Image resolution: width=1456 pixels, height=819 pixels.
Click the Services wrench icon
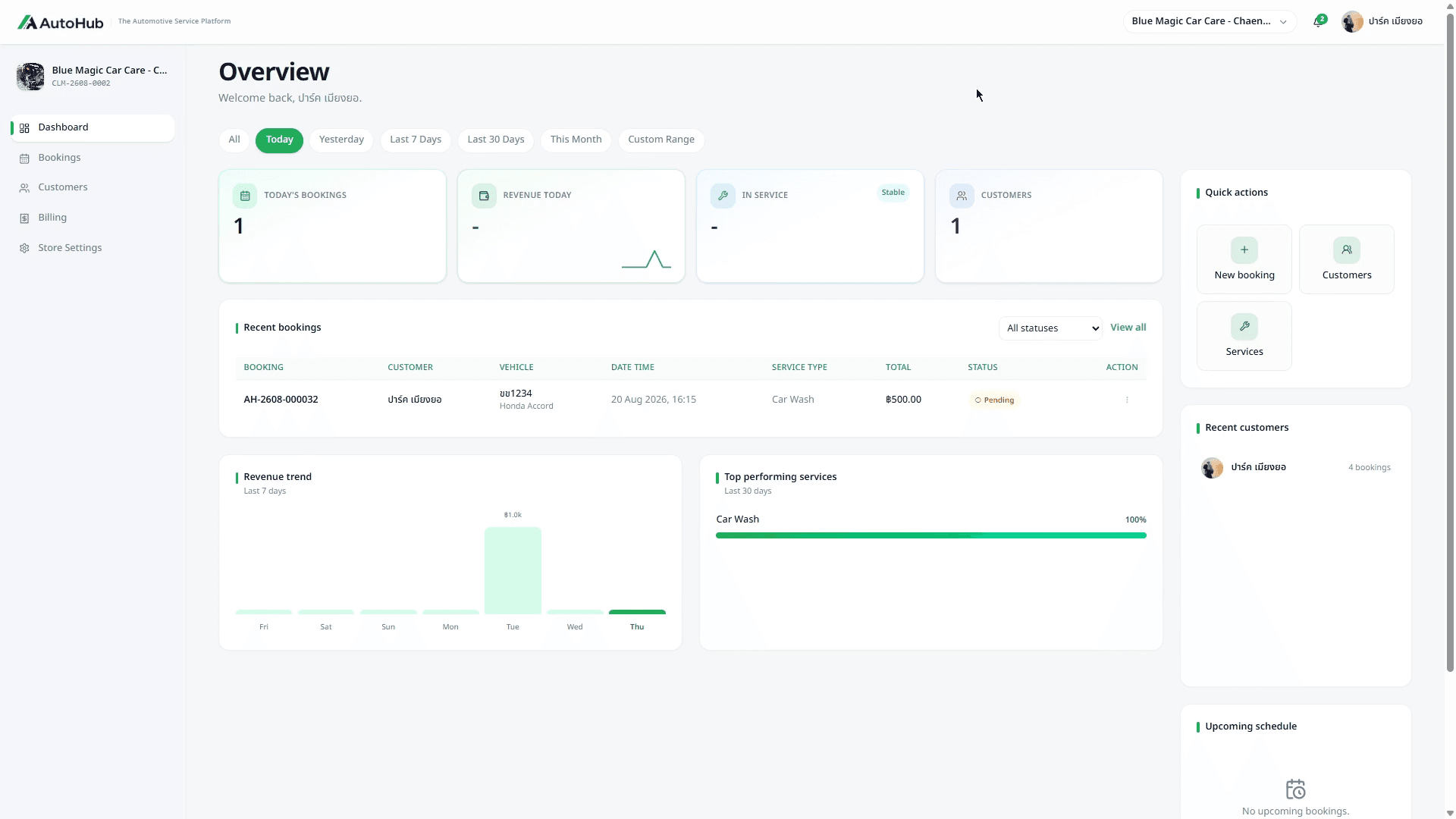pos(1244,327)
